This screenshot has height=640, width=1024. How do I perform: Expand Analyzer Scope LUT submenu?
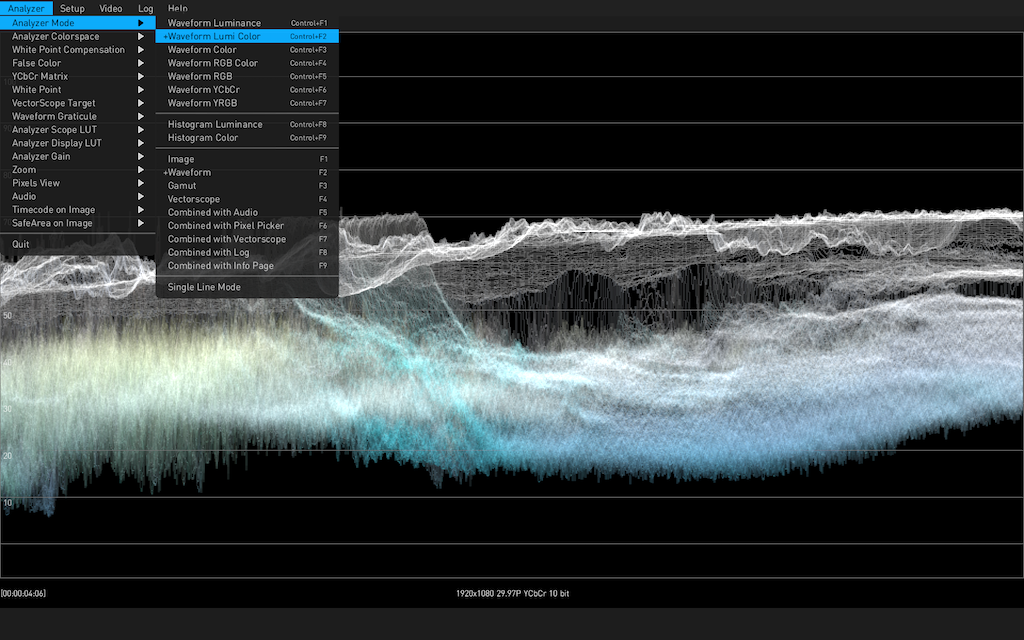[x=54, y=130]
